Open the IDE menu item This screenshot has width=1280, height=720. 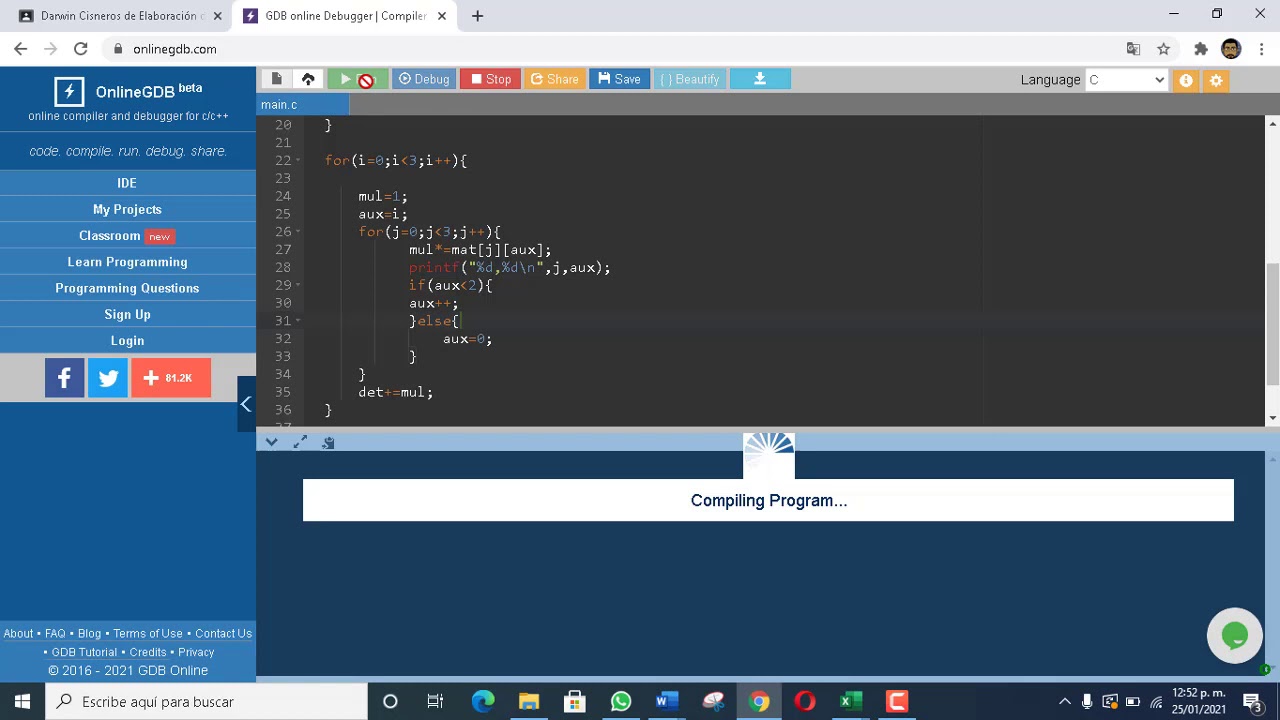pyautogui.click(x=127, y=183)
